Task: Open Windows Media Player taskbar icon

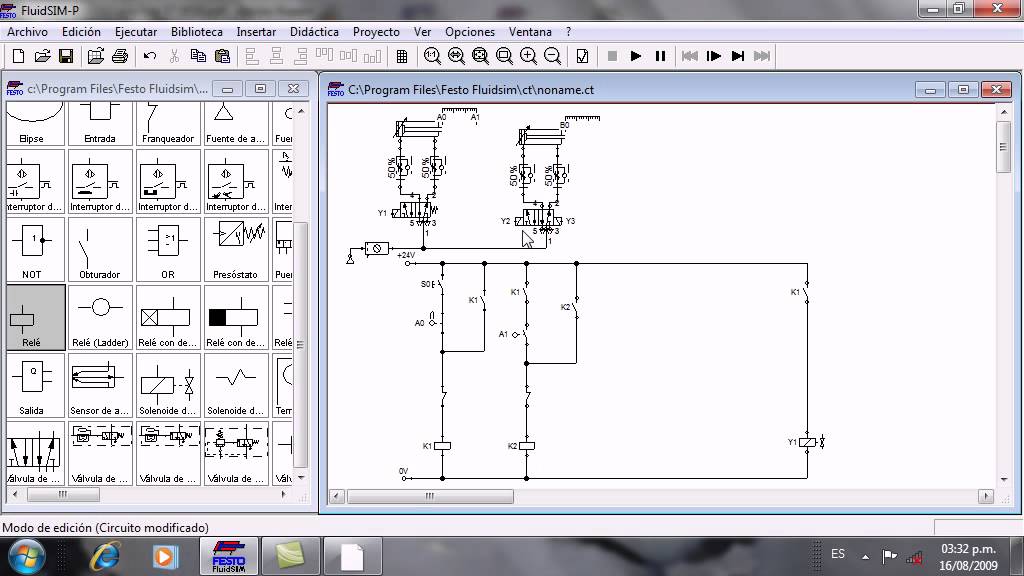Action: click(x=165, y=557)
